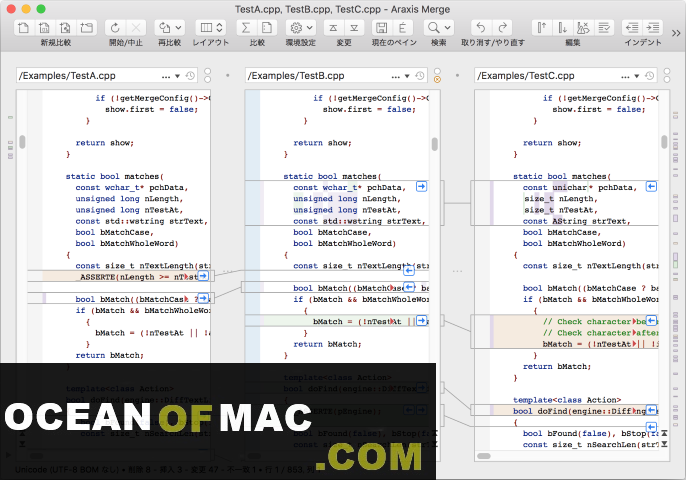The height and width of the screenshot is (480, 686).
Task: Click TestC pane vertical scrollbar thumb
Action: (x=664, y=142)
